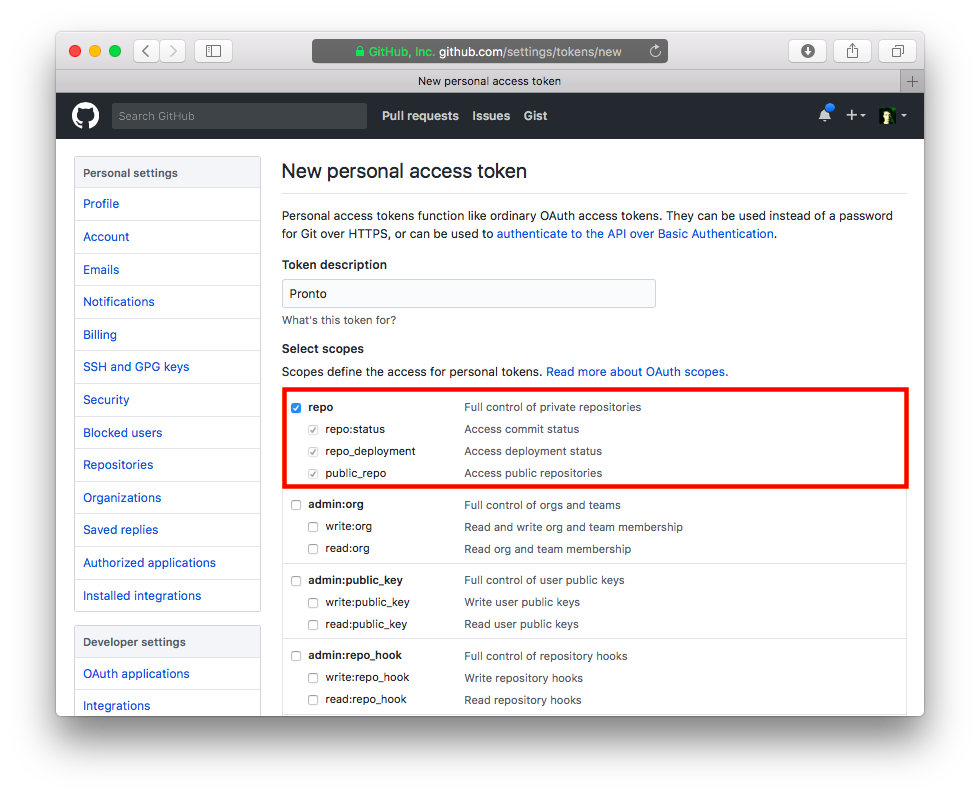Click the GitHub Octocat logo
Screen dimensions: 980x796
tap(85, 116)
